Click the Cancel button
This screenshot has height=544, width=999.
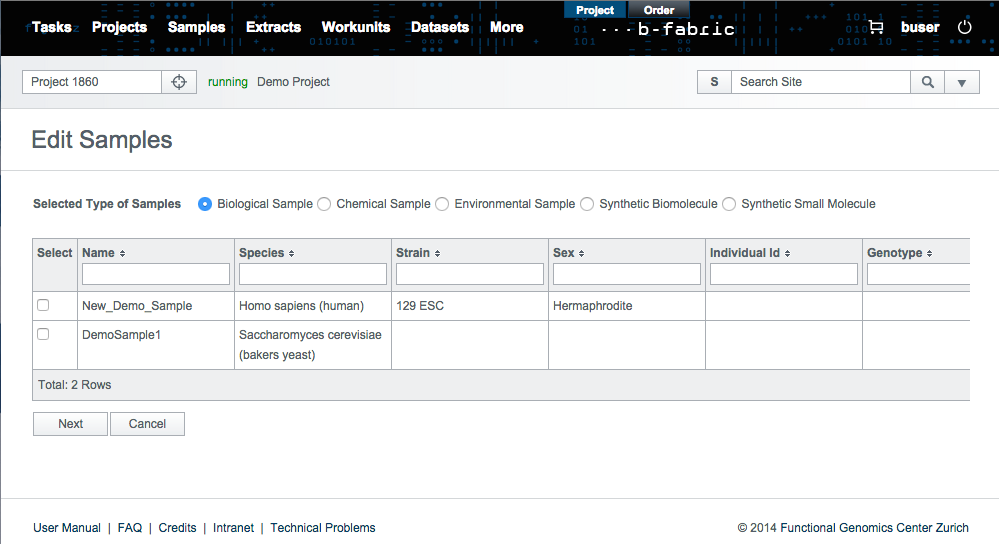pyautogui.click(x=147, y=424)
